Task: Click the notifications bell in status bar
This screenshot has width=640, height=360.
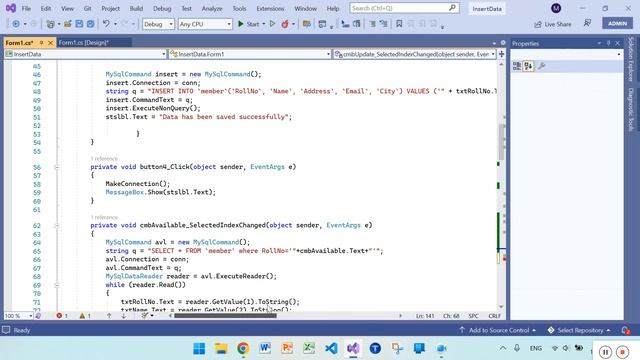Action: (625, 330)
